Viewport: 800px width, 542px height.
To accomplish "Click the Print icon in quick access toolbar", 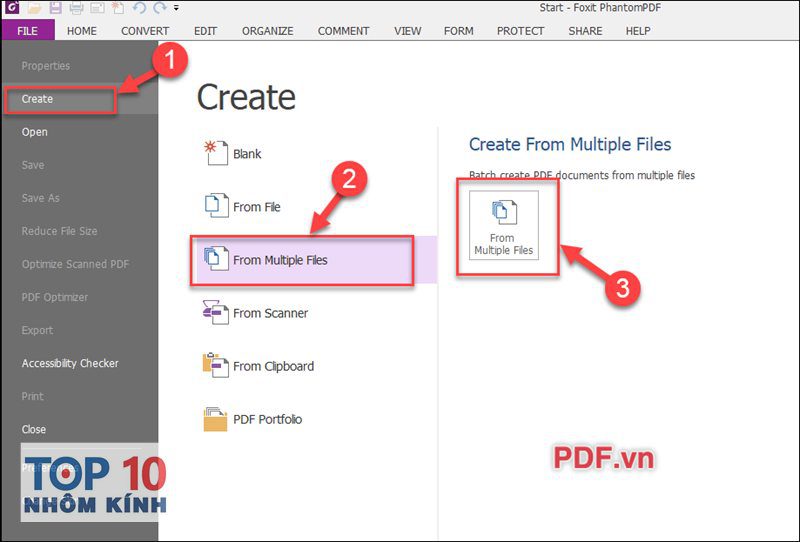I will click(77, 8).
